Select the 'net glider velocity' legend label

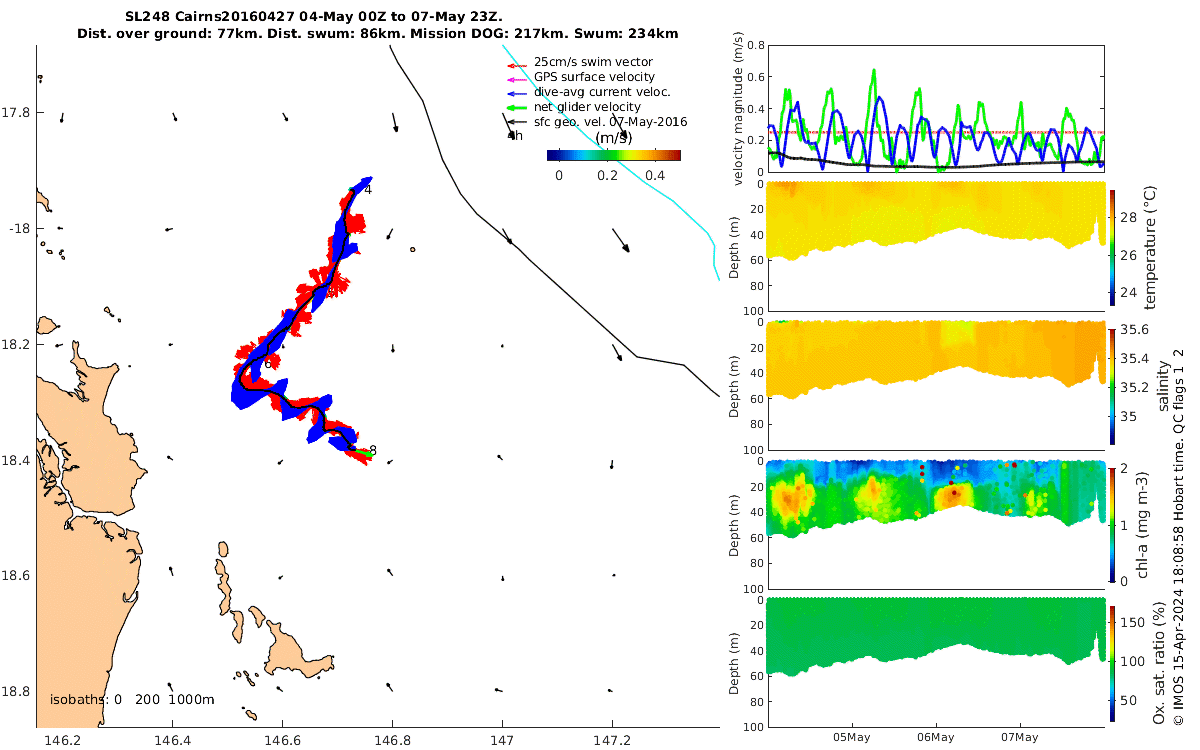point(587,107)
